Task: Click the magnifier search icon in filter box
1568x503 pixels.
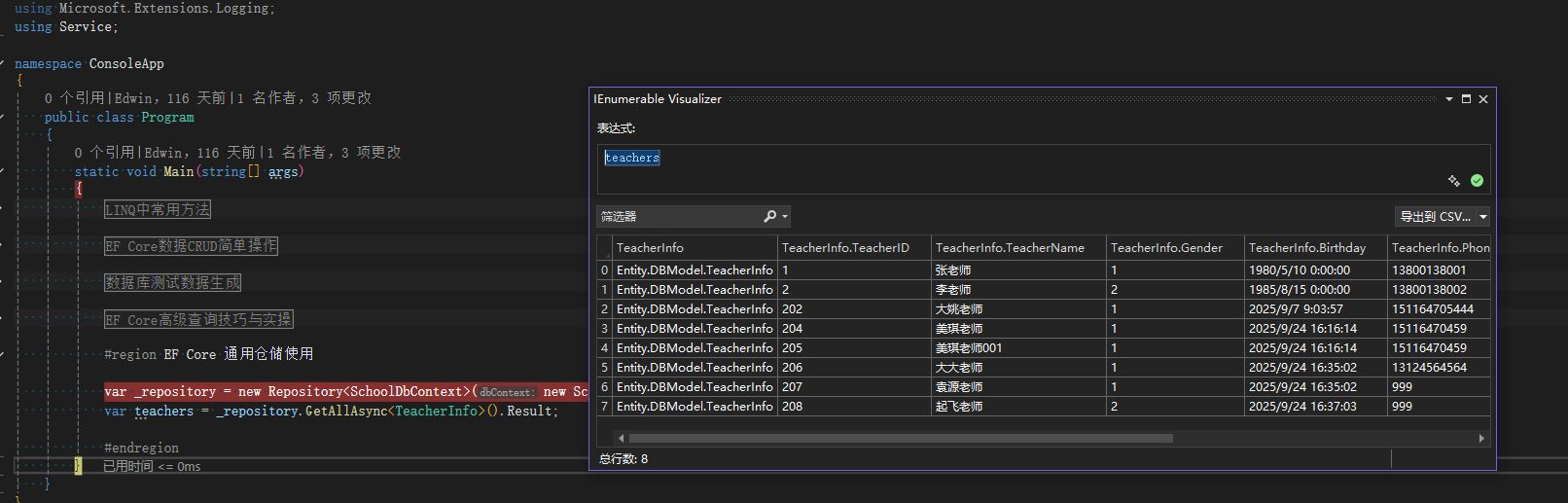Action: (x=769, y=216)
